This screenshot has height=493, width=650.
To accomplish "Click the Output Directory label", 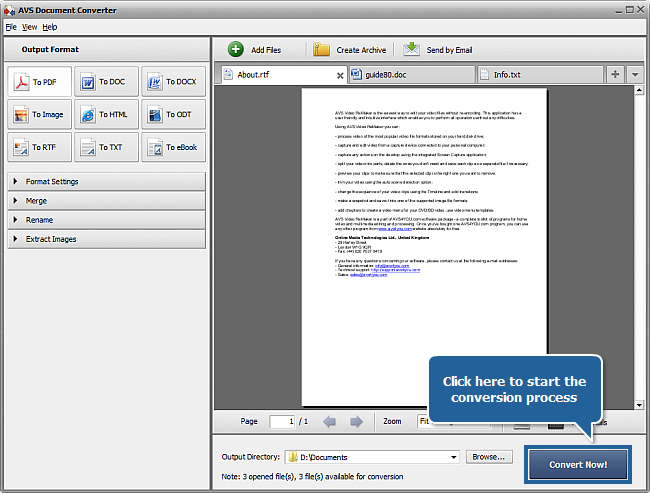I will pyautogui.click(x=251, y=457).
